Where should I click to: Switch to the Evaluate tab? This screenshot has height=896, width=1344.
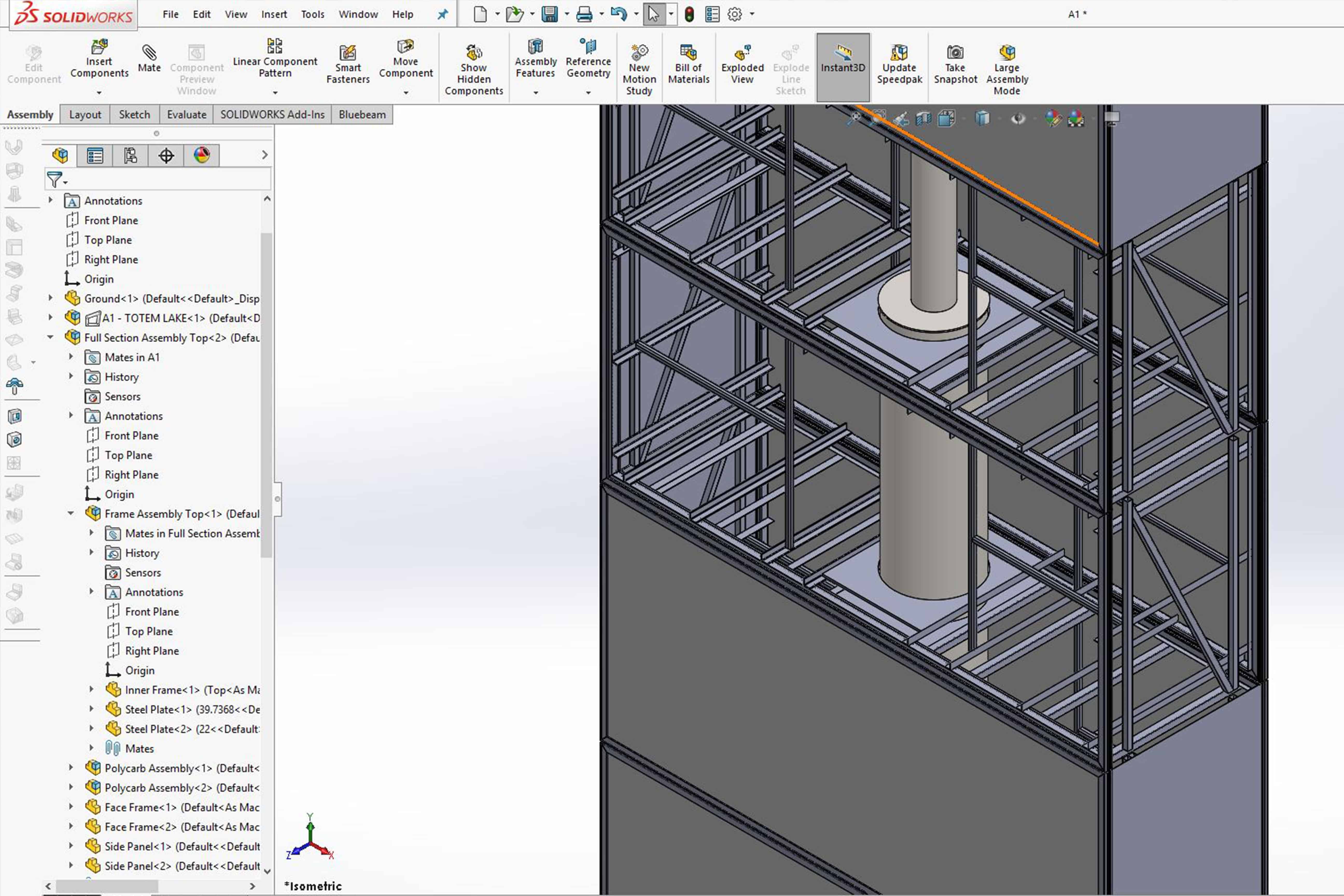pos(186,114)
